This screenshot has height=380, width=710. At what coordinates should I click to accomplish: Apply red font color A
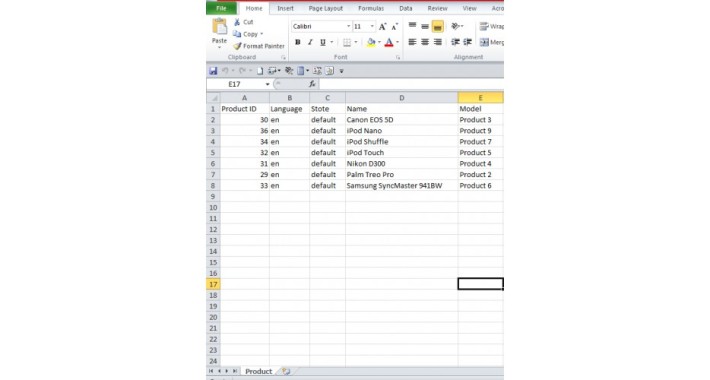click(389, 42)
